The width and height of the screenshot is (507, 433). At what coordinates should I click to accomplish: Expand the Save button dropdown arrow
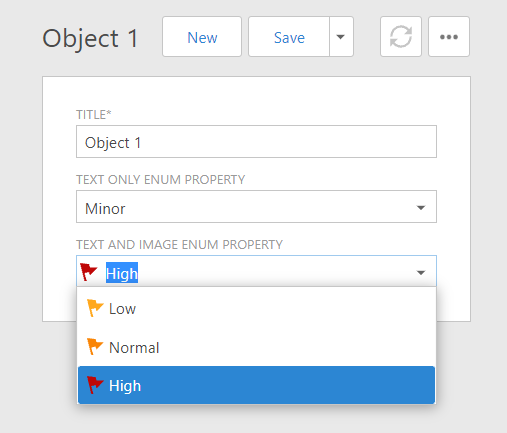coord(341,37)
